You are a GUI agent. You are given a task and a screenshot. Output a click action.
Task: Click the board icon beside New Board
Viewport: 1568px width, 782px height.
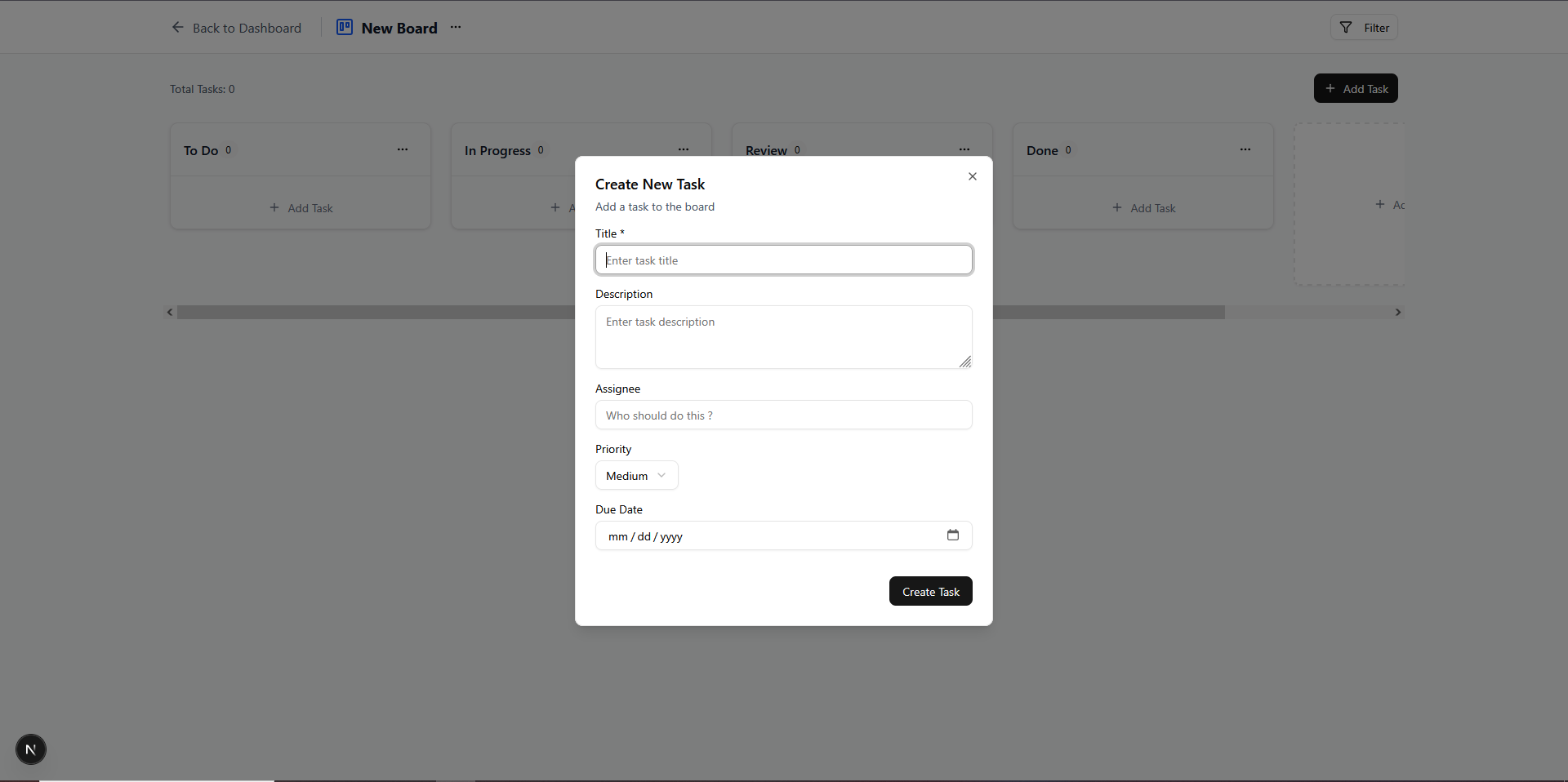tap(345, 27)
